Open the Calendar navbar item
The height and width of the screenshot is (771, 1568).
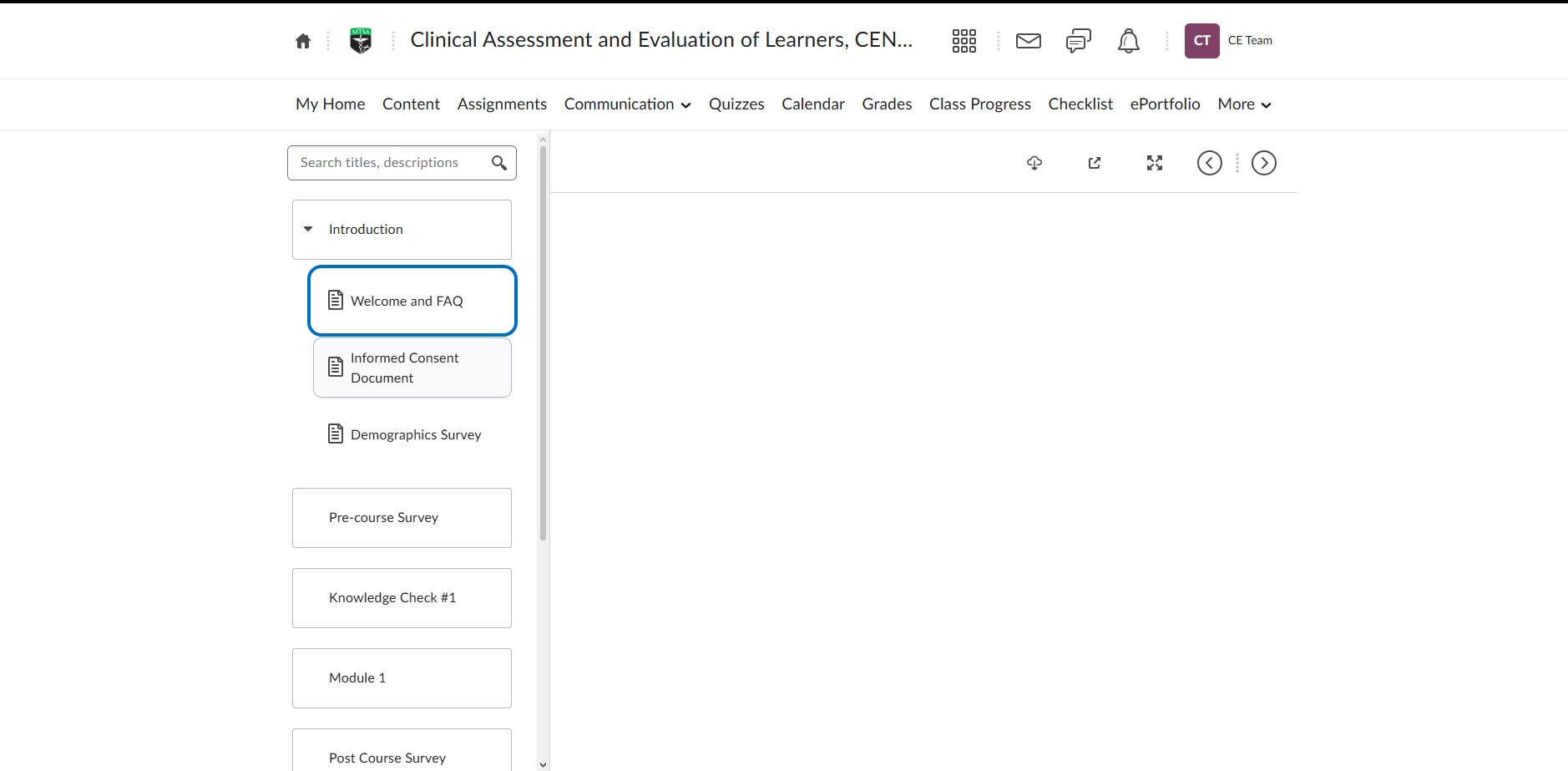click(x=813, y=104)
